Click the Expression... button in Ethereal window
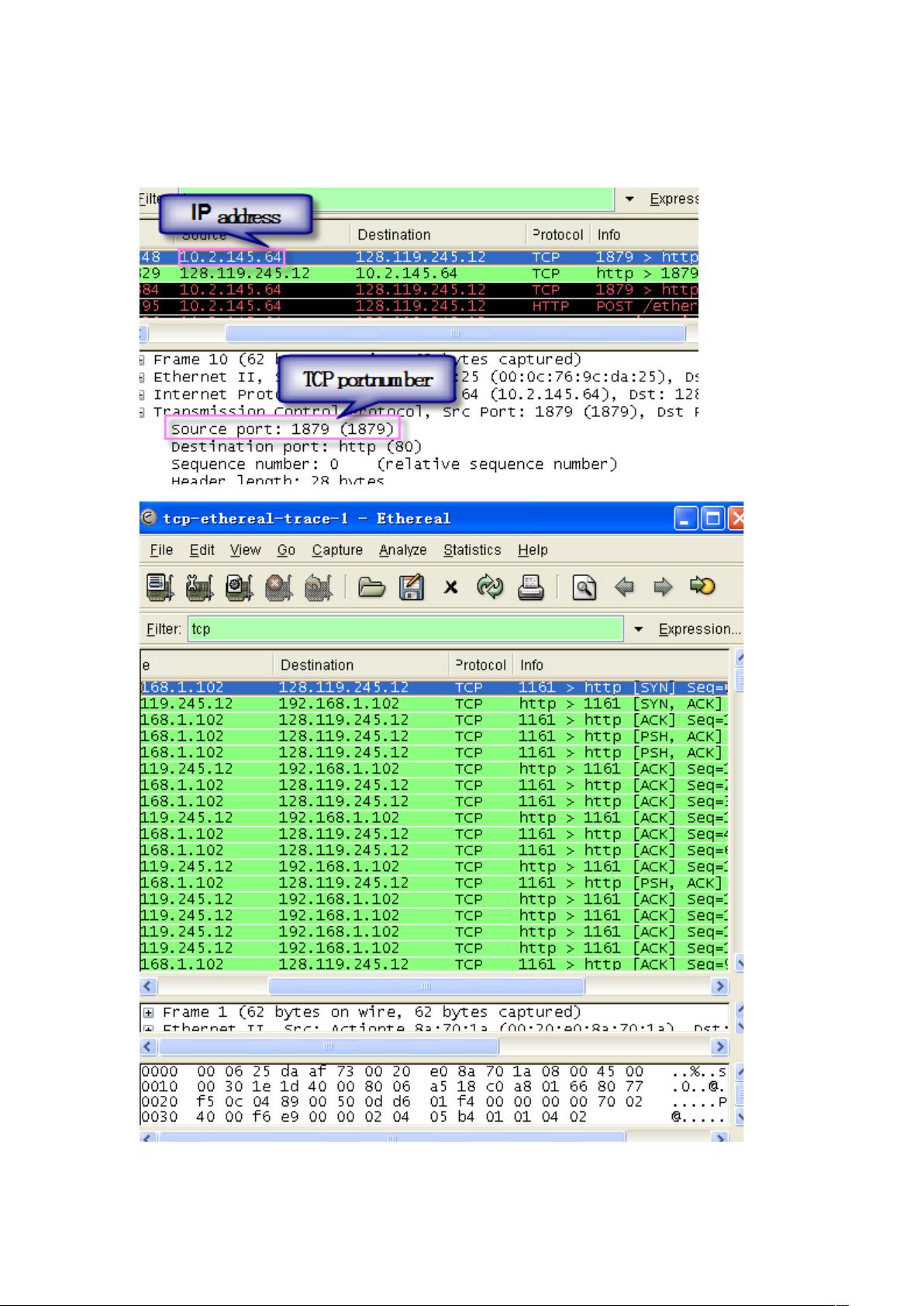924x1306 pixels. tap(700, 629)
